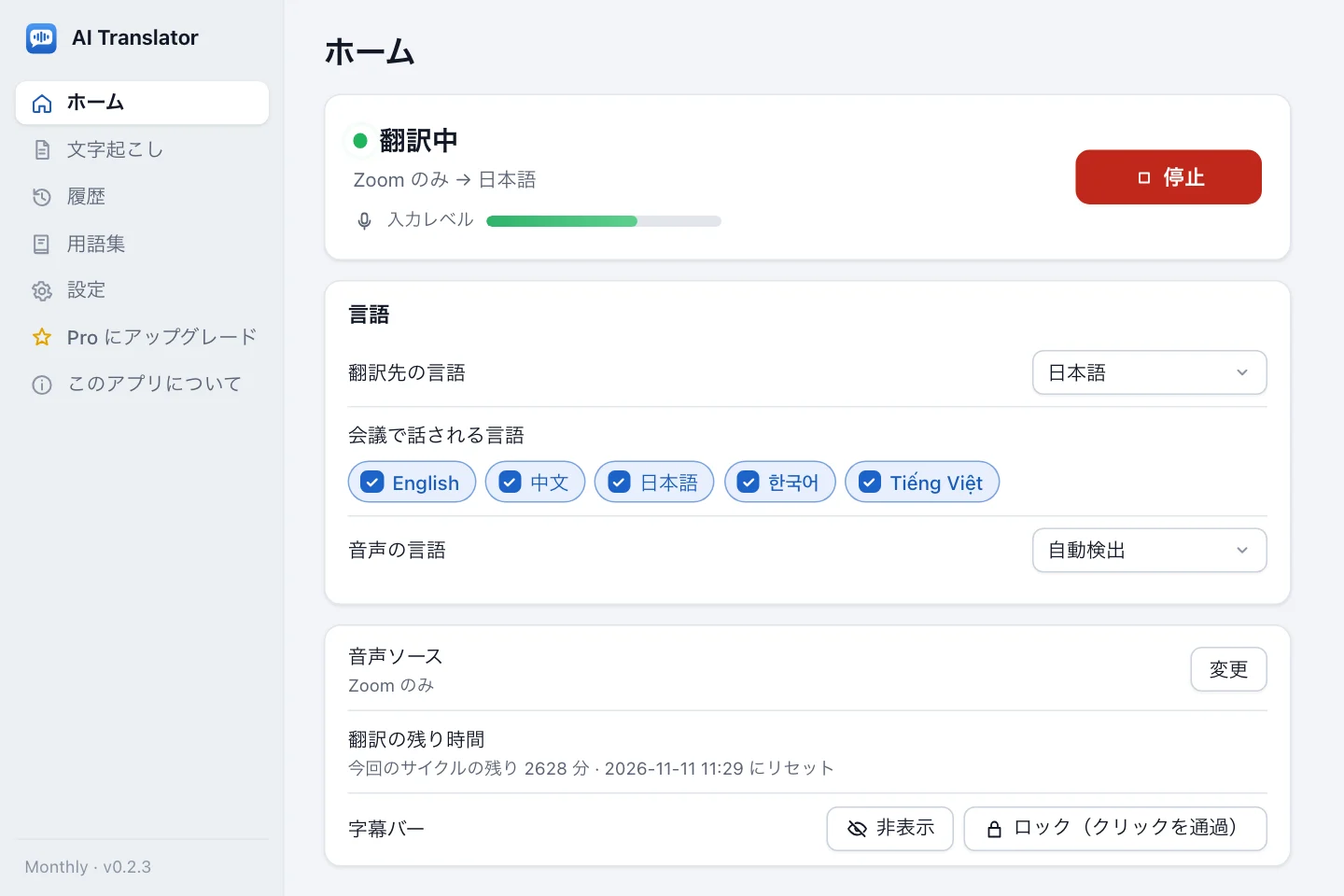The width and height of the screenshot is (1344, 896).
Task: Click the 翻訳中 status heading
Action: tap(418, 141)
